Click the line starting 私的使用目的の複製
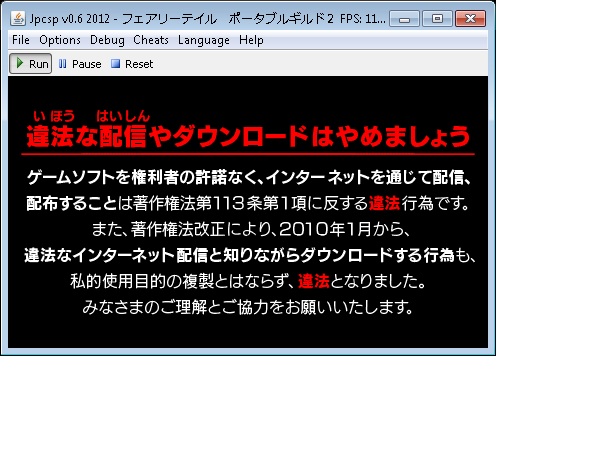 click(x=248, y=281)
